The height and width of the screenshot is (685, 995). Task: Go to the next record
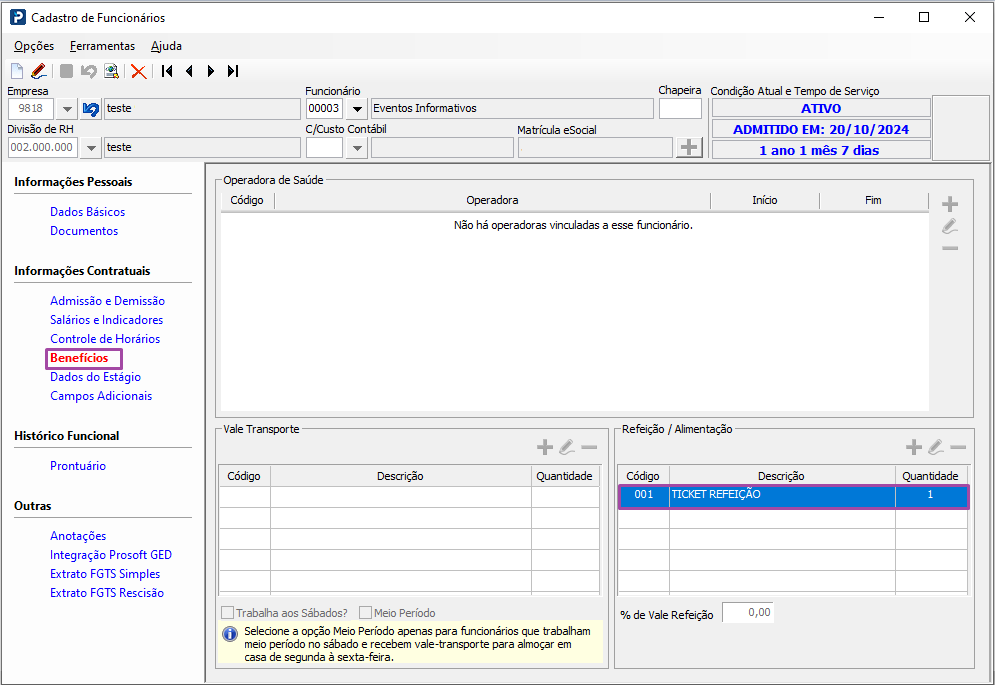click(x=211, y=71)
